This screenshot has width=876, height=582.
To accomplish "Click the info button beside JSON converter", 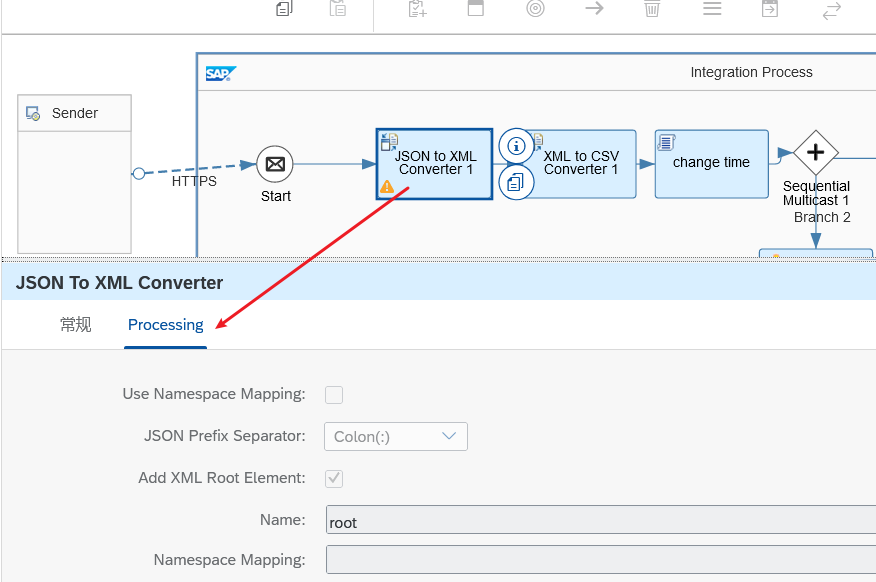I will coord(516,146).
